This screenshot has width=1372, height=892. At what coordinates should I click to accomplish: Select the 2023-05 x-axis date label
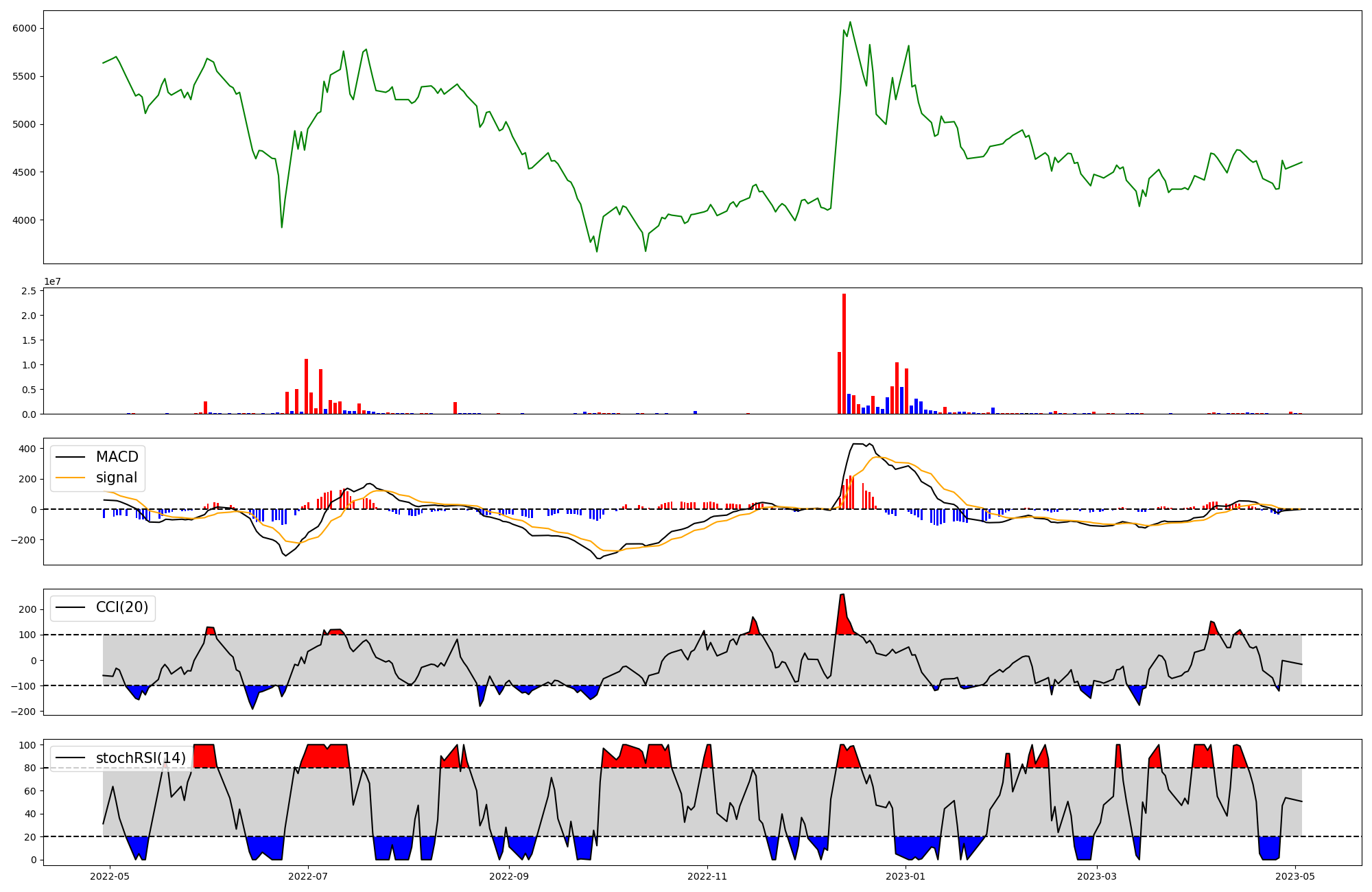tap(1295, 876)
